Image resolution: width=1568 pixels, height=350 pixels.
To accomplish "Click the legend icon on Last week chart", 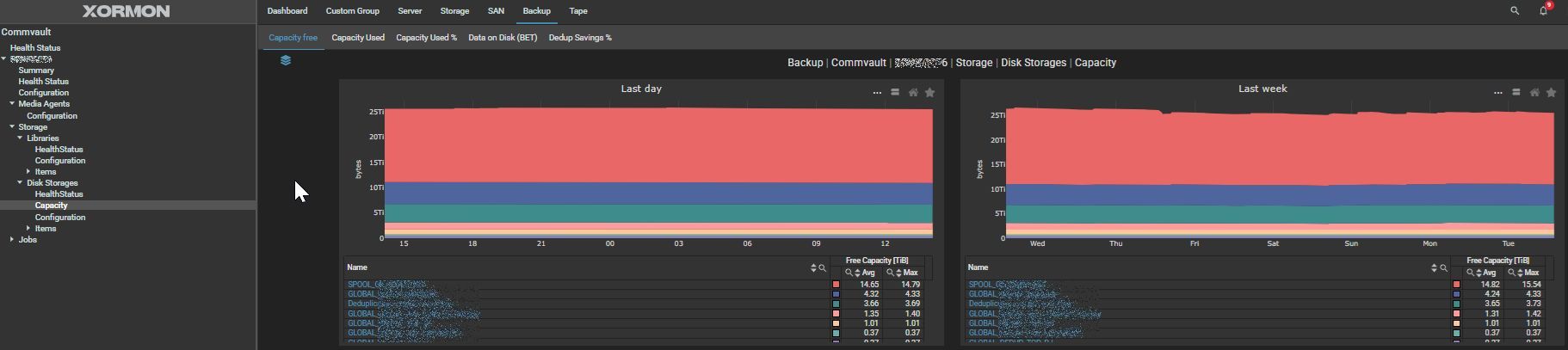I will (1516, 93).
